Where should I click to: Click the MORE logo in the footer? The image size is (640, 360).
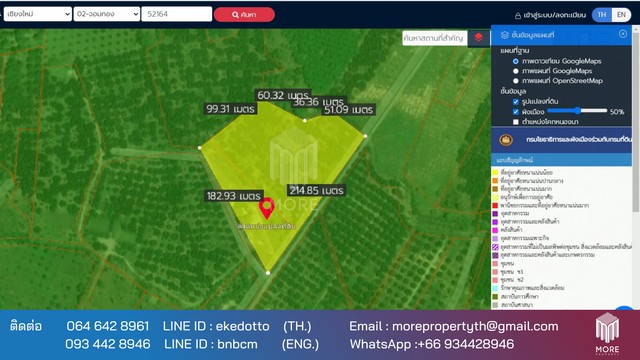[x=607, y=333]
